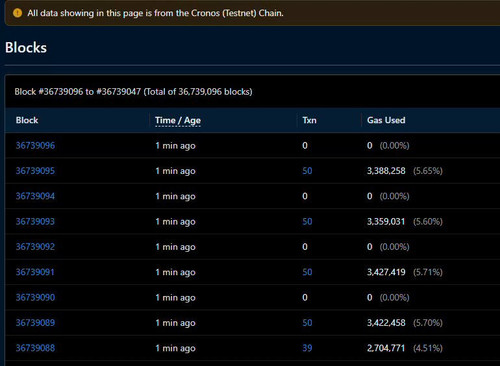Open block 36739091

click(35, 272)
